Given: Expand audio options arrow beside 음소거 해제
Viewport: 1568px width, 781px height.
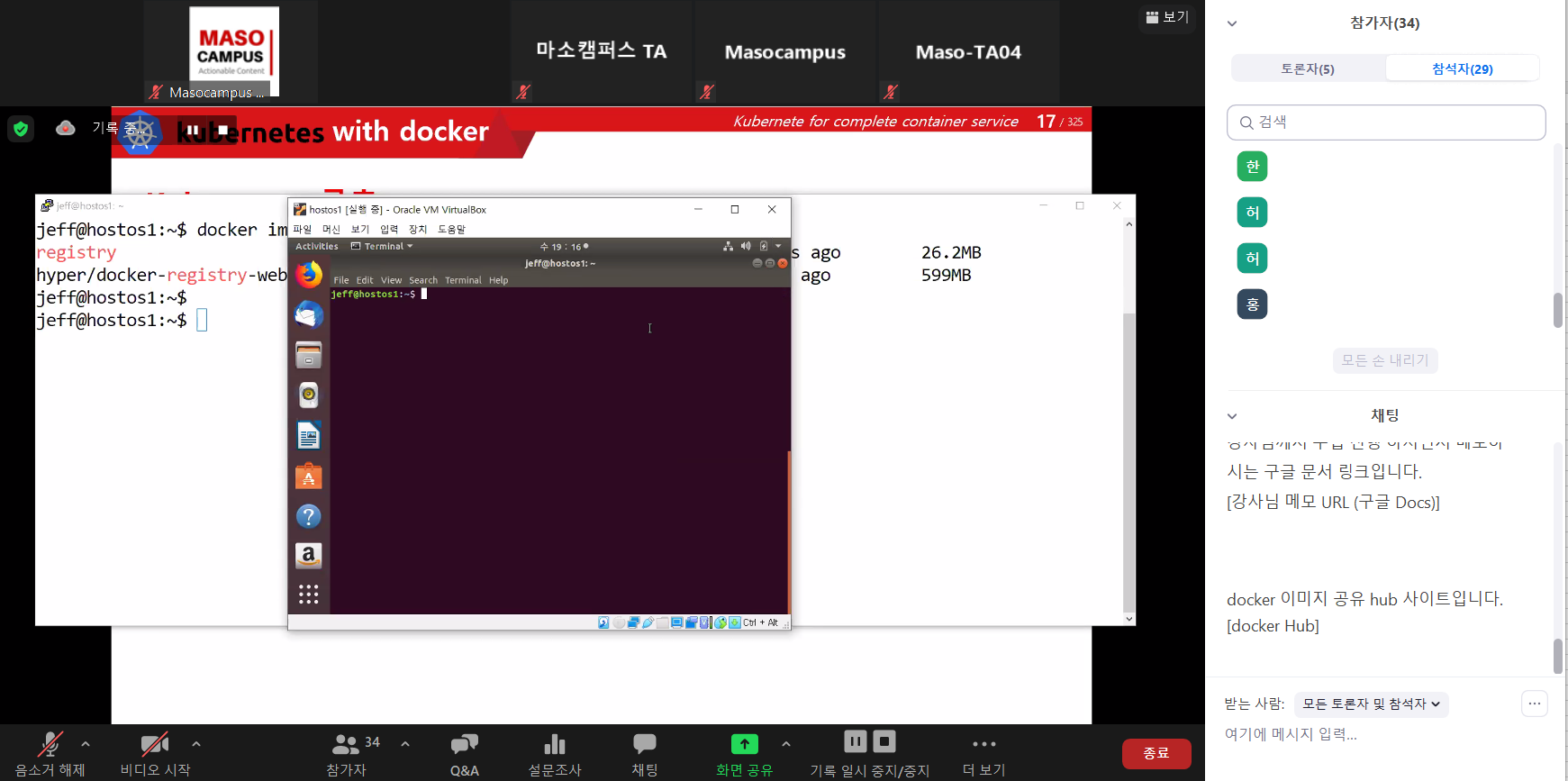Looking at the screenshot, I should (x=86, y=744).
